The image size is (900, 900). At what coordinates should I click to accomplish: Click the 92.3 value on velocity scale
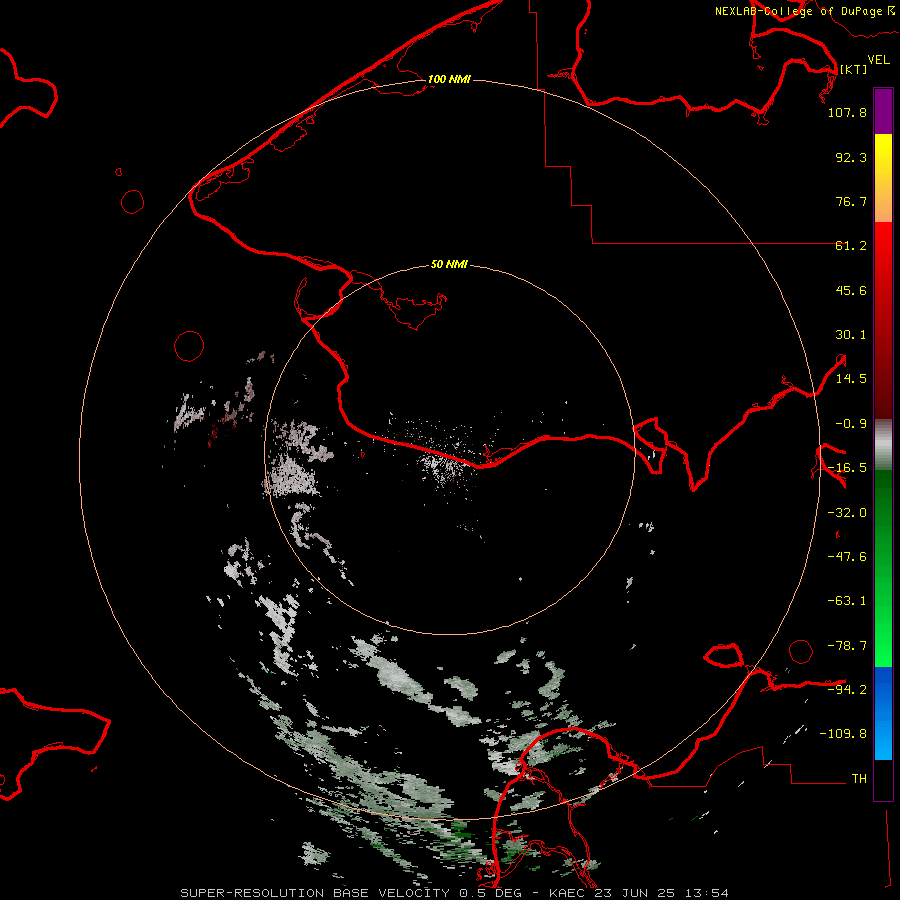pyautogui.click(x=851, y=157)
